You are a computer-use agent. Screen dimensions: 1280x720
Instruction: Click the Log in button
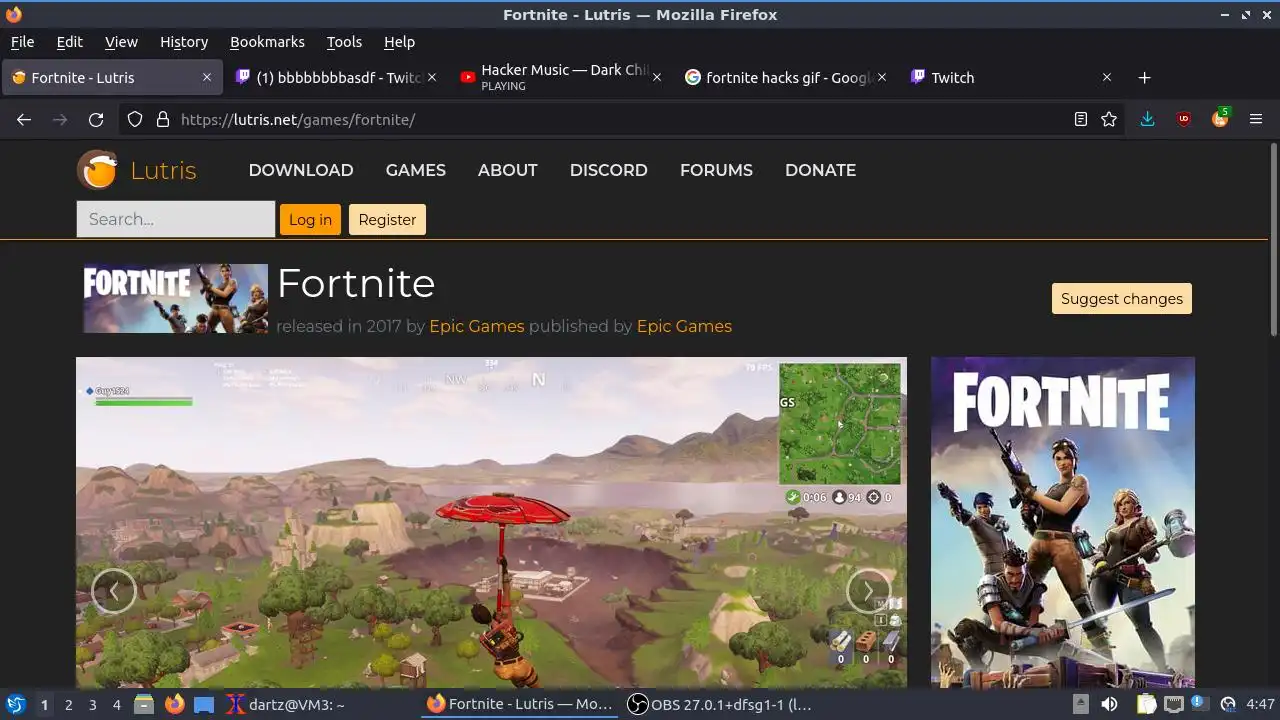pos(310,220)
